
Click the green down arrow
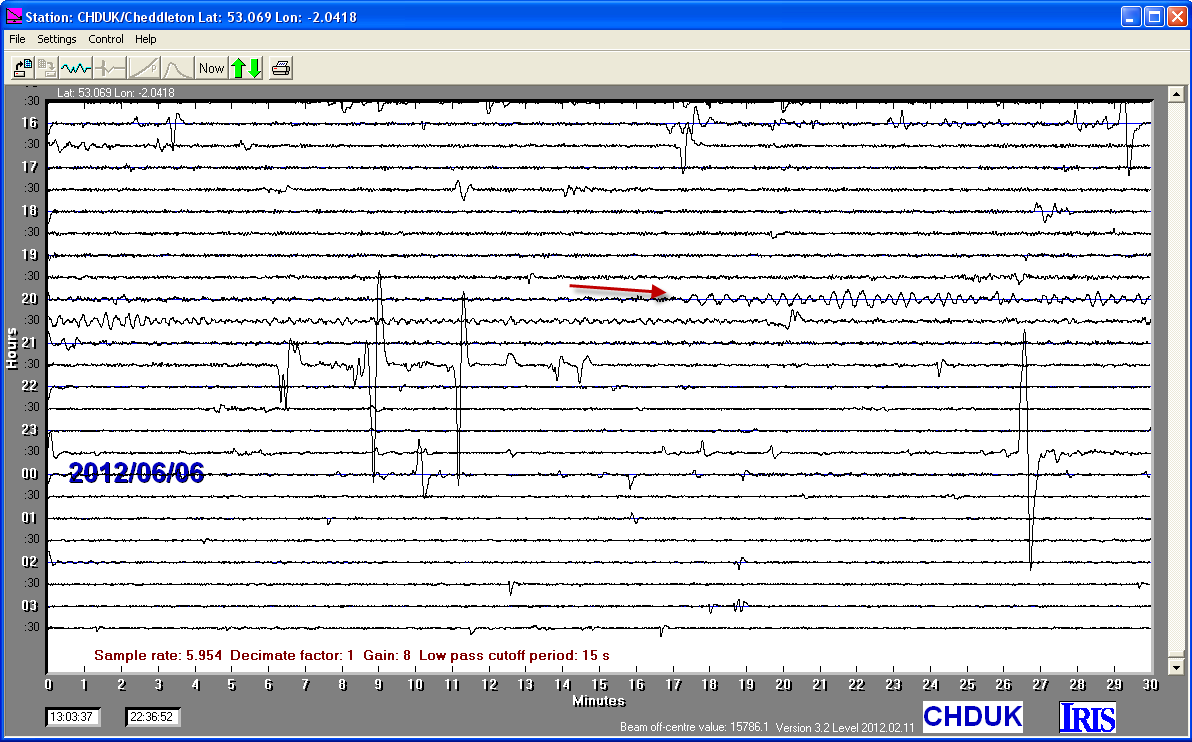[255, 68]
